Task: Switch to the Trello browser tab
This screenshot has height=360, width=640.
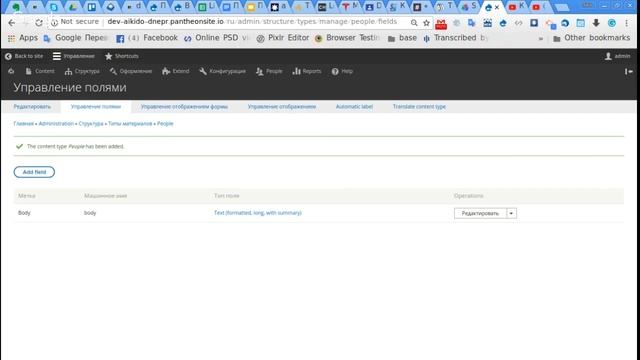Action: tap(92, 7)
